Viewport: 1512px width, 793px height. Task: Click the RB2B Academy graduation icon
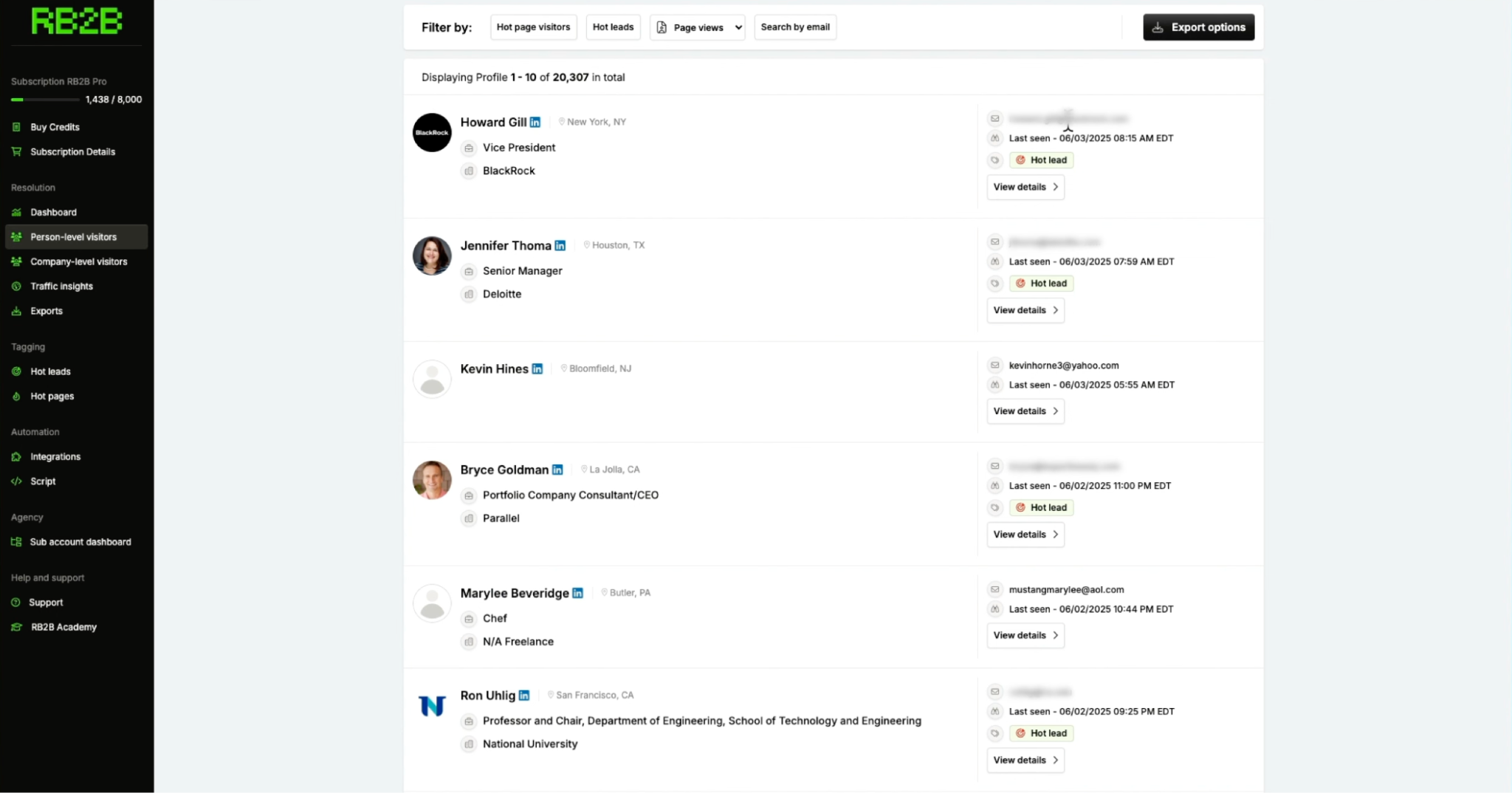coord(16,627)
